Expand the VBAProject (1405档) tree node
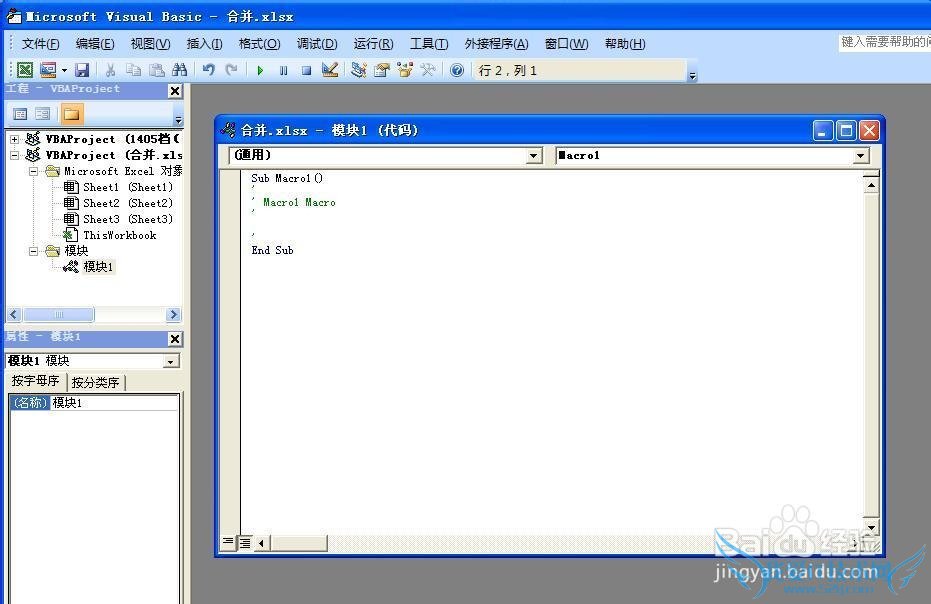Screen dimensions: 931x604 pyautogui.click(x=15, y=139)
